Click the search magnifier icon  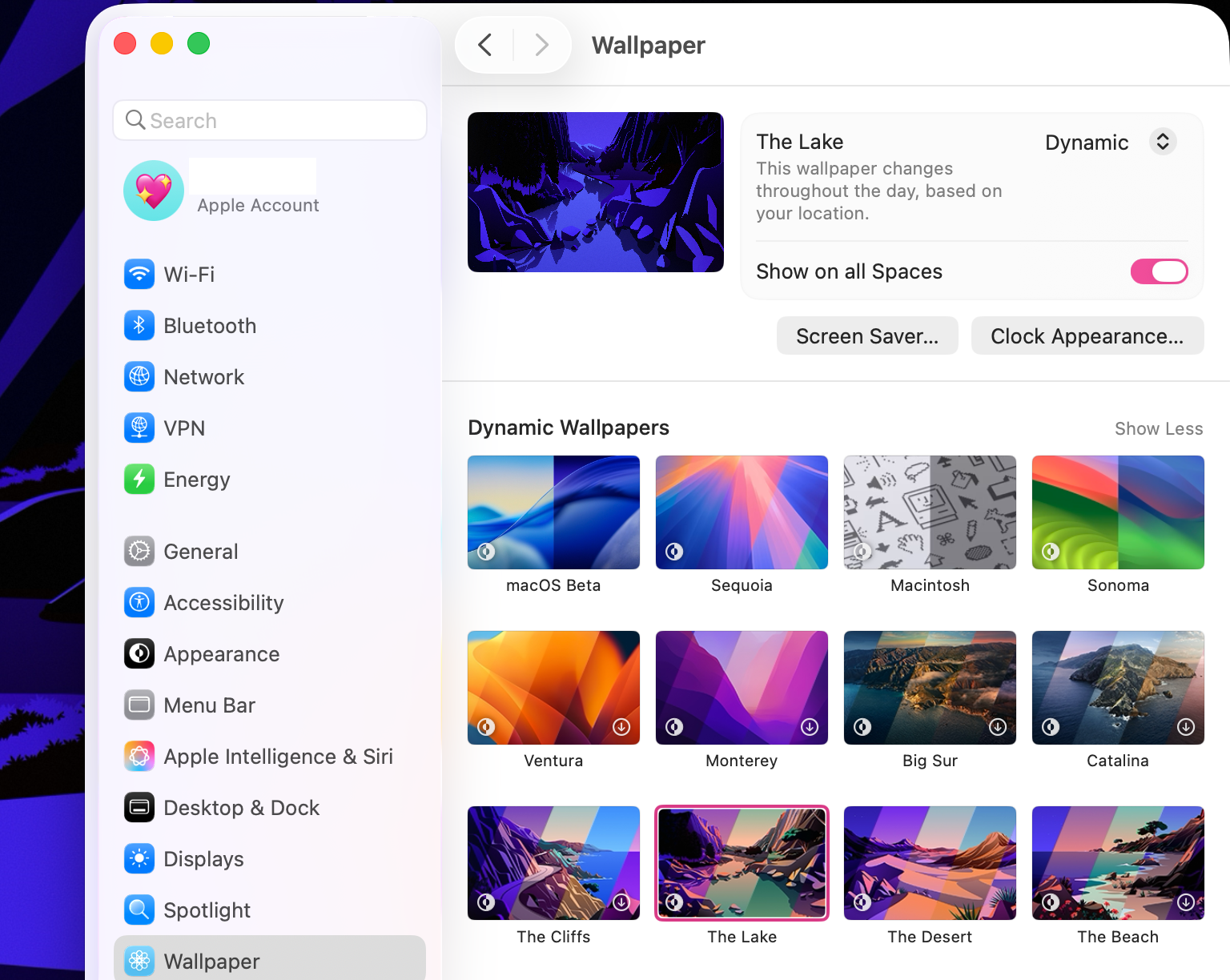(x=136, y=120)
